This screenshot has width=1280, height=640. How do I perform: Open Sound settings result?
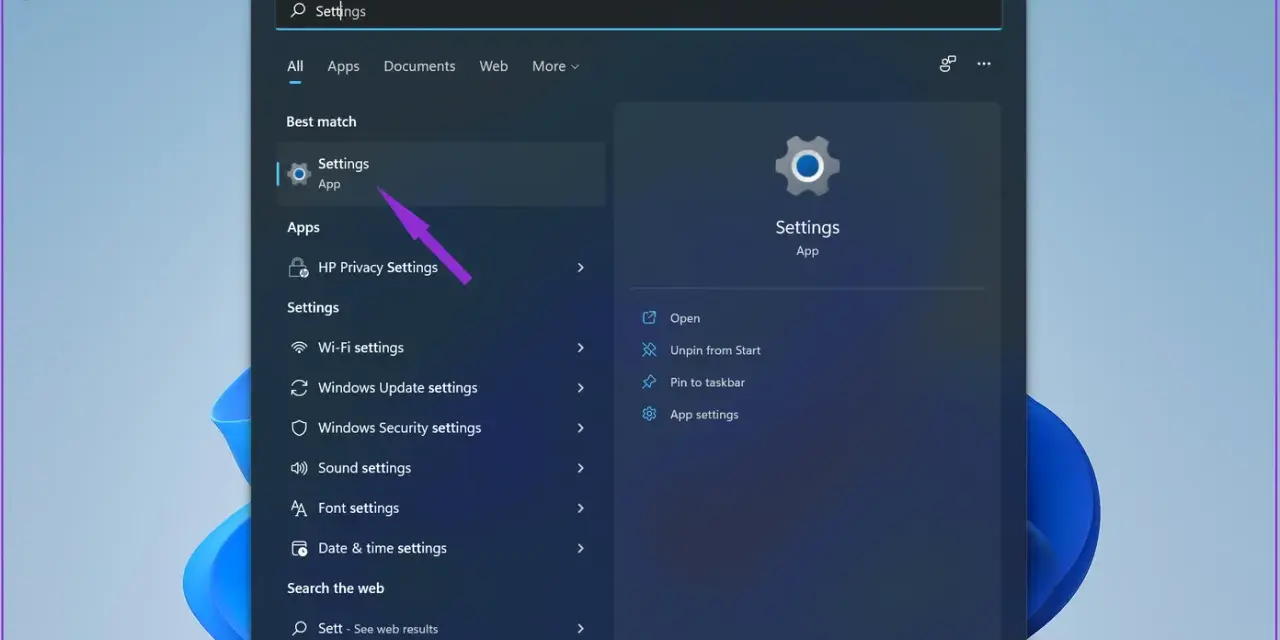coord(441,468)
